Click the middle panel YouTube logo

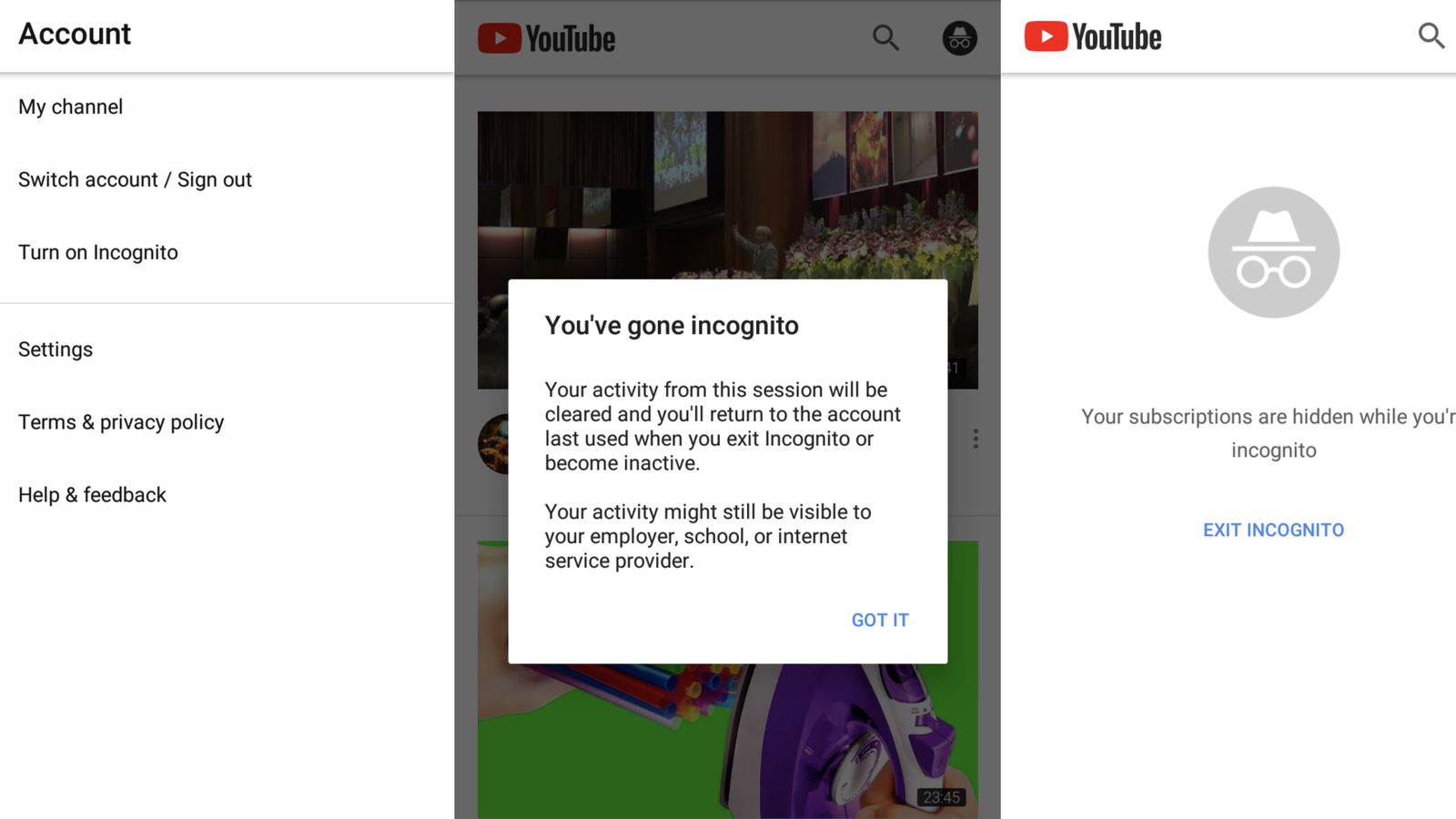point(547,38)
